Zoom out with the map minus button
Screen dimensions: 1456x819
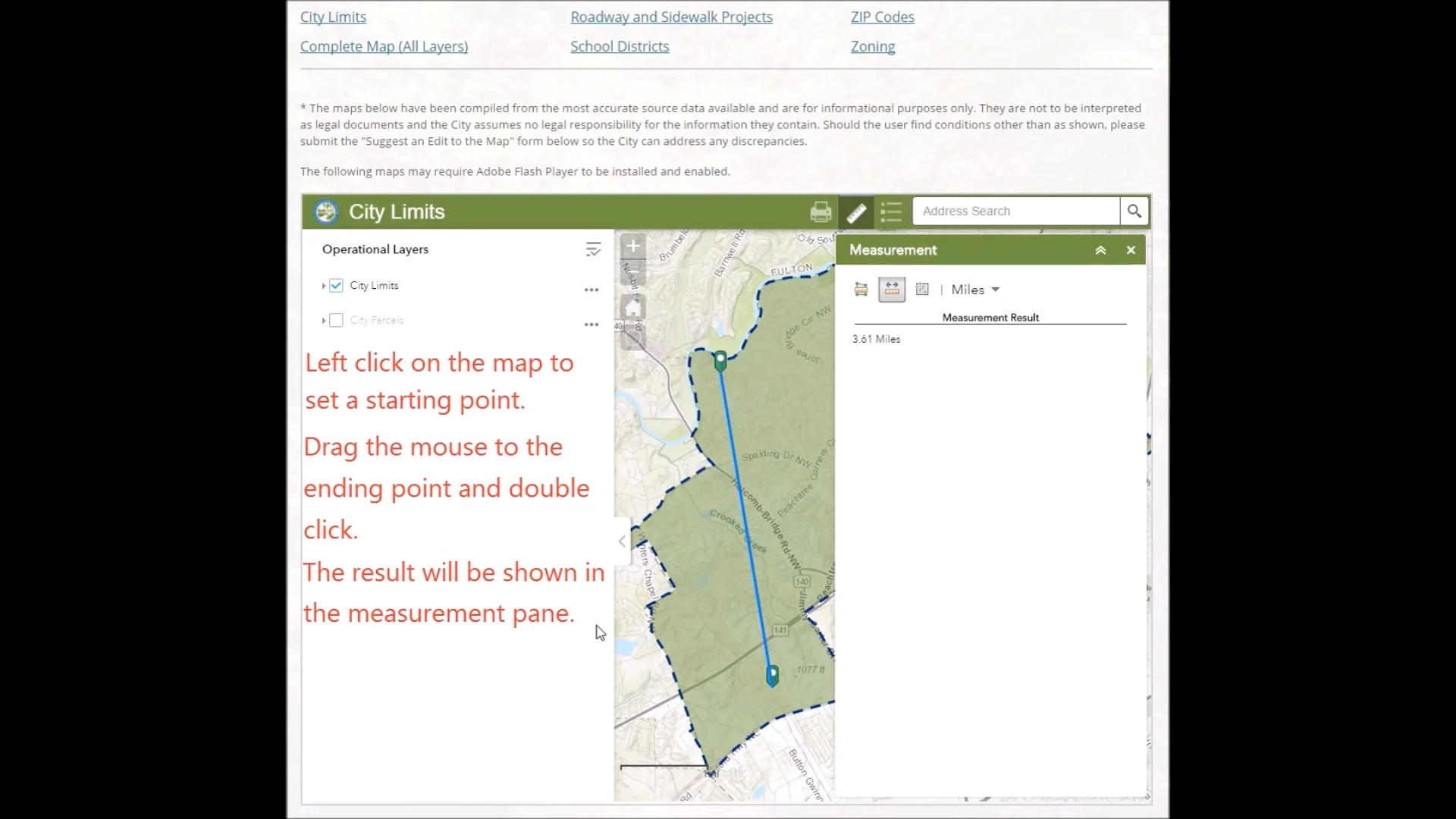tap(633, 271)
